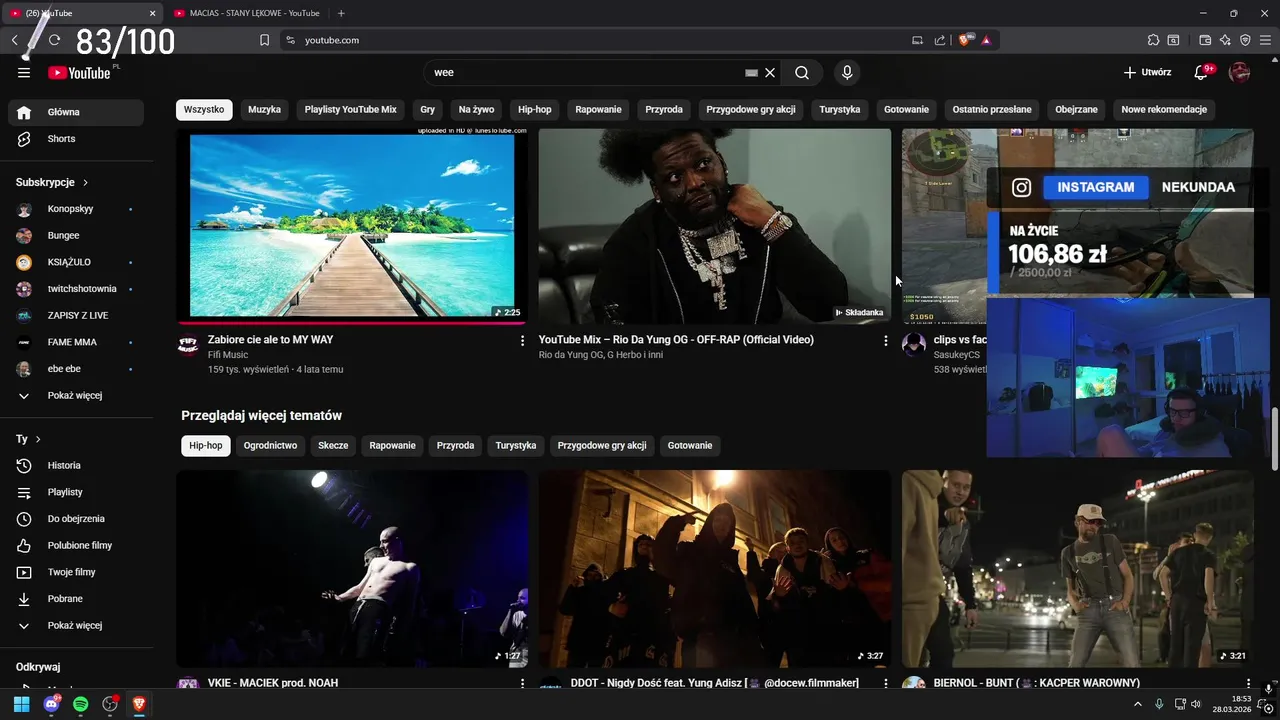Open the Utwórz create button
The width and height of the screenshot is (1280, 720).
pyautogui.click(x=1147, y=72)
